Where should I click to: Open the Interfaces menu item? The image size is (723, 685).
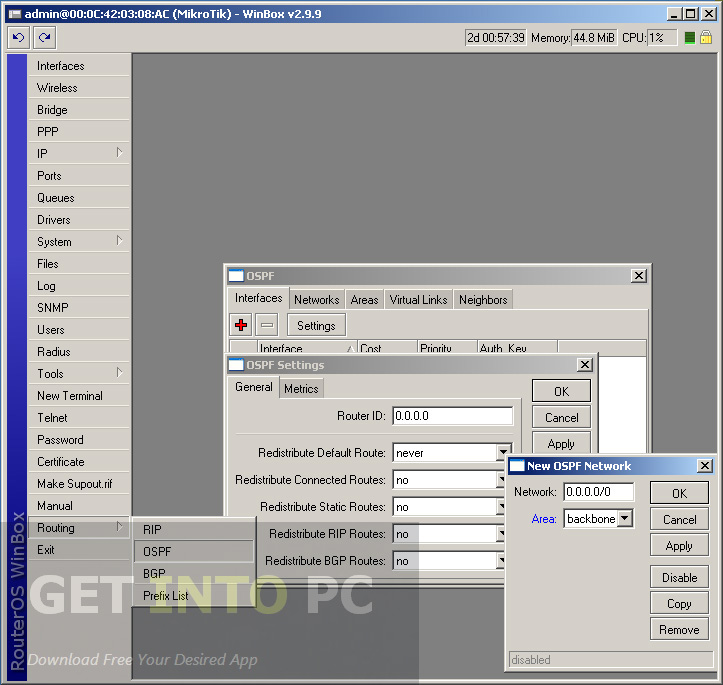click(79, 66)
